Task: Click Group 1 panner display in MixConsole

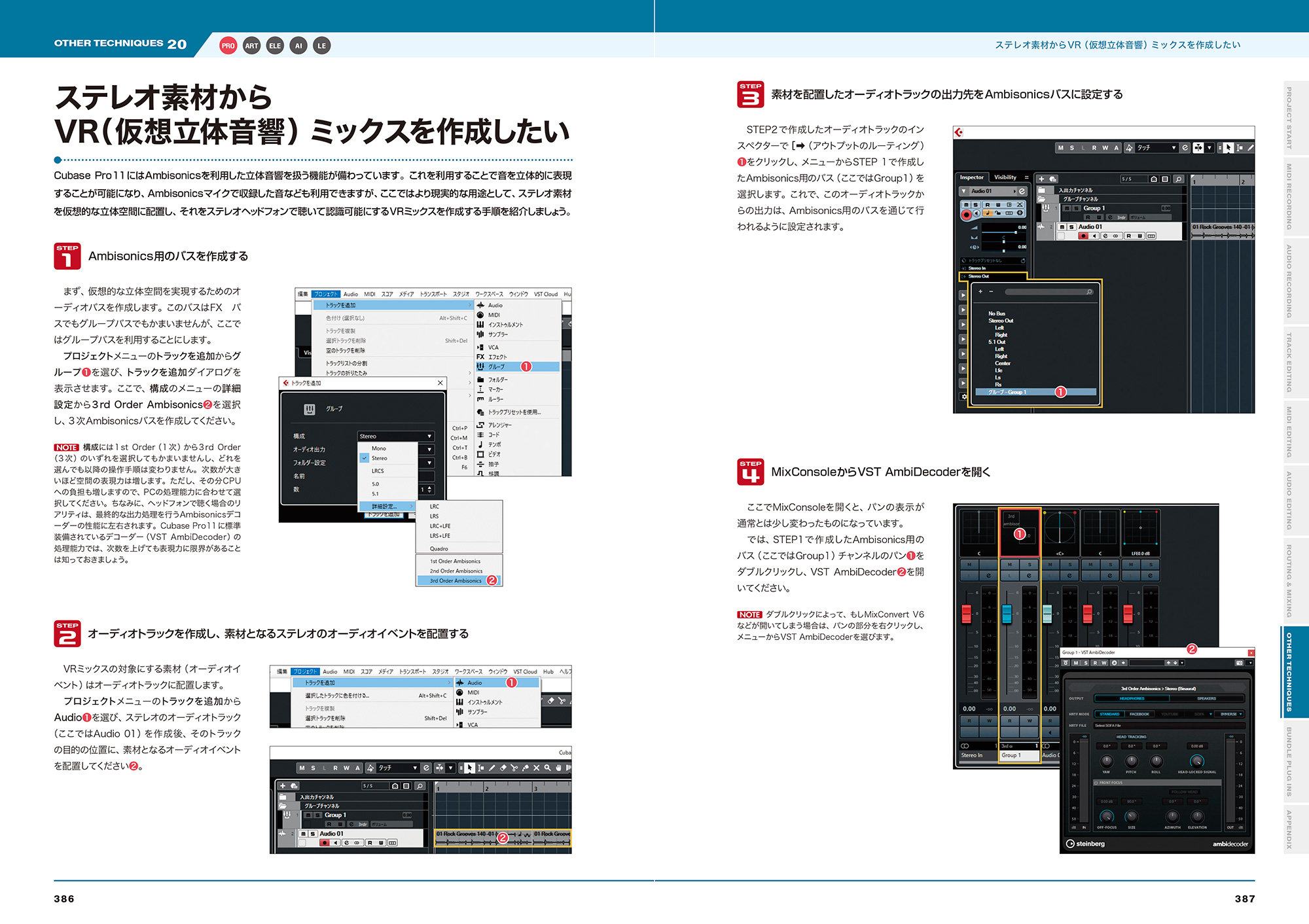Action: point(1019,531)
